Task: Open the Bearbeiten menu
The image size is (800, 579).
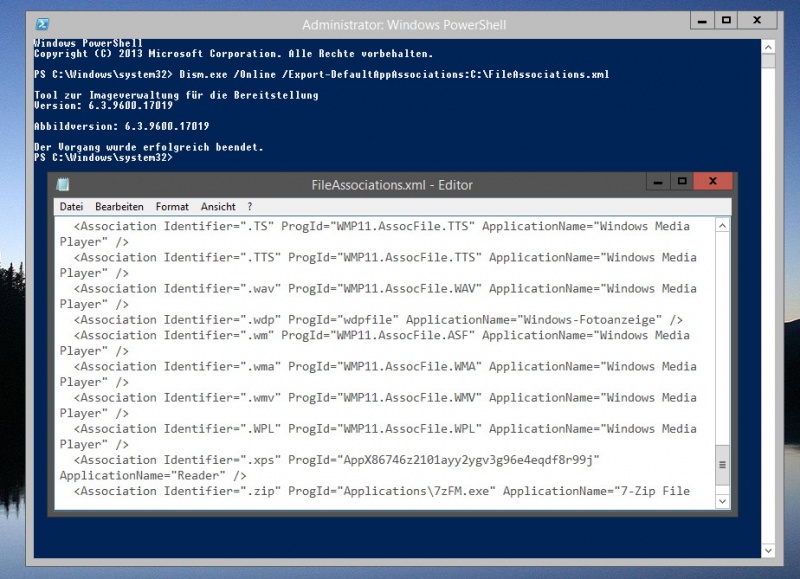Action: 119,207
